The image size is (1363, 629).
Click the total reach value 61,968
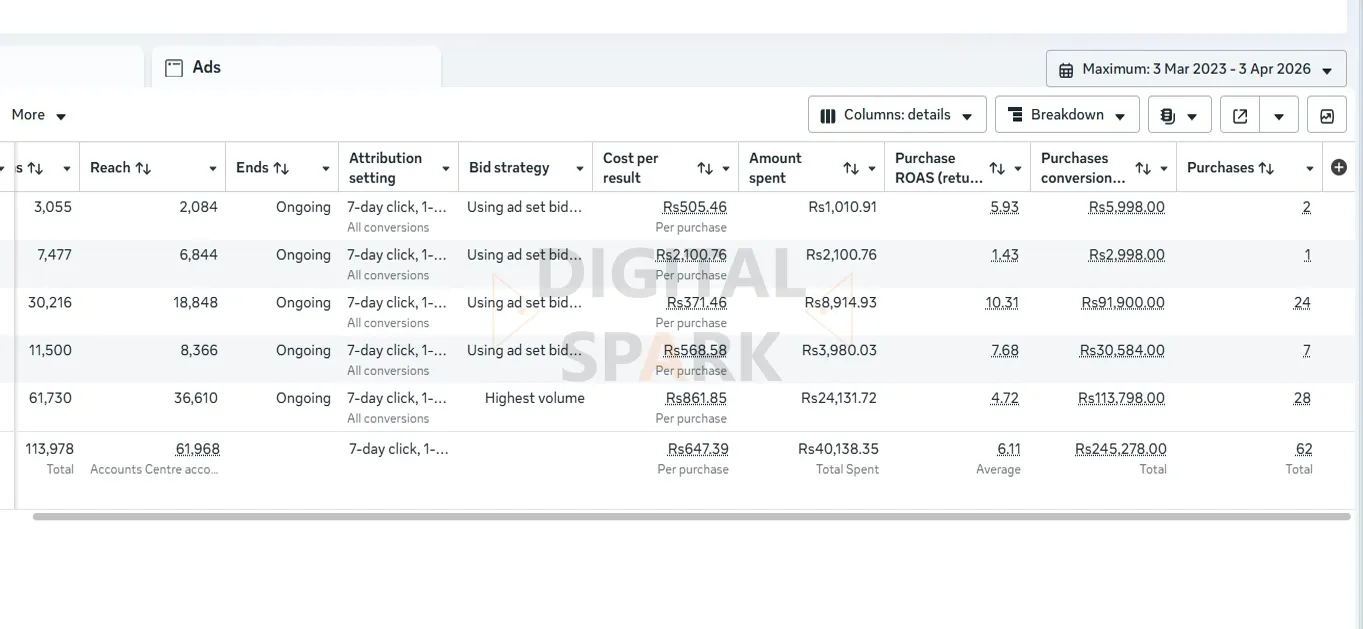(197, 449)
